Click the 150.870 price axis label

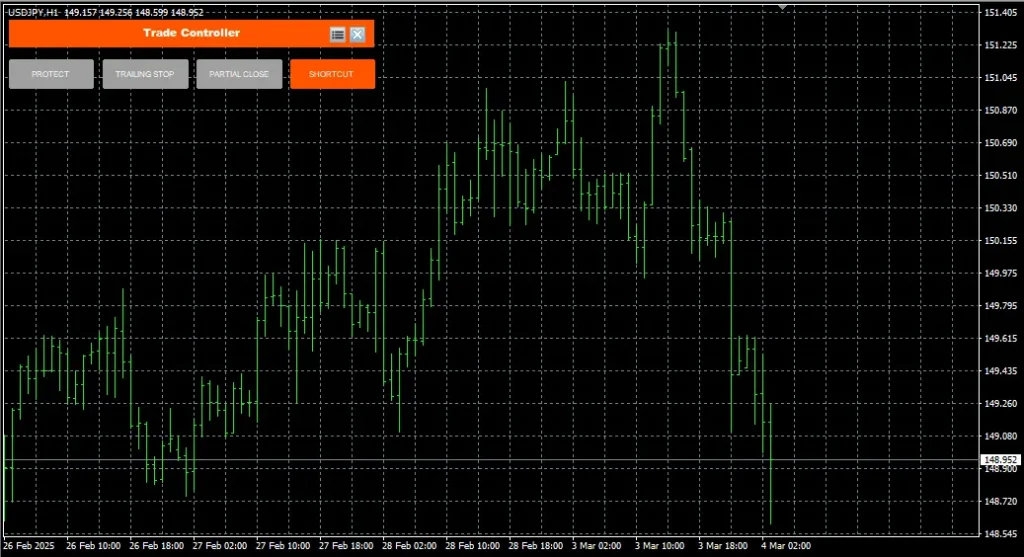click(1000, 110)
